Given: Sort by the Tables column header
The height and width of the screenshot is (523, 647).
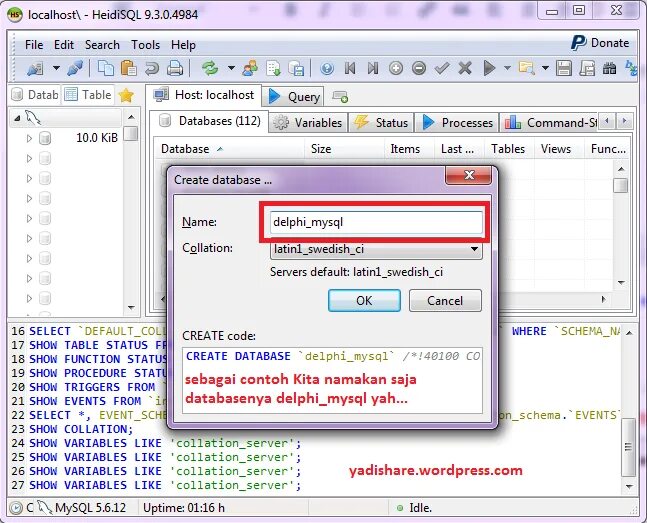Looking at the screenshot, I should point(509,149).
